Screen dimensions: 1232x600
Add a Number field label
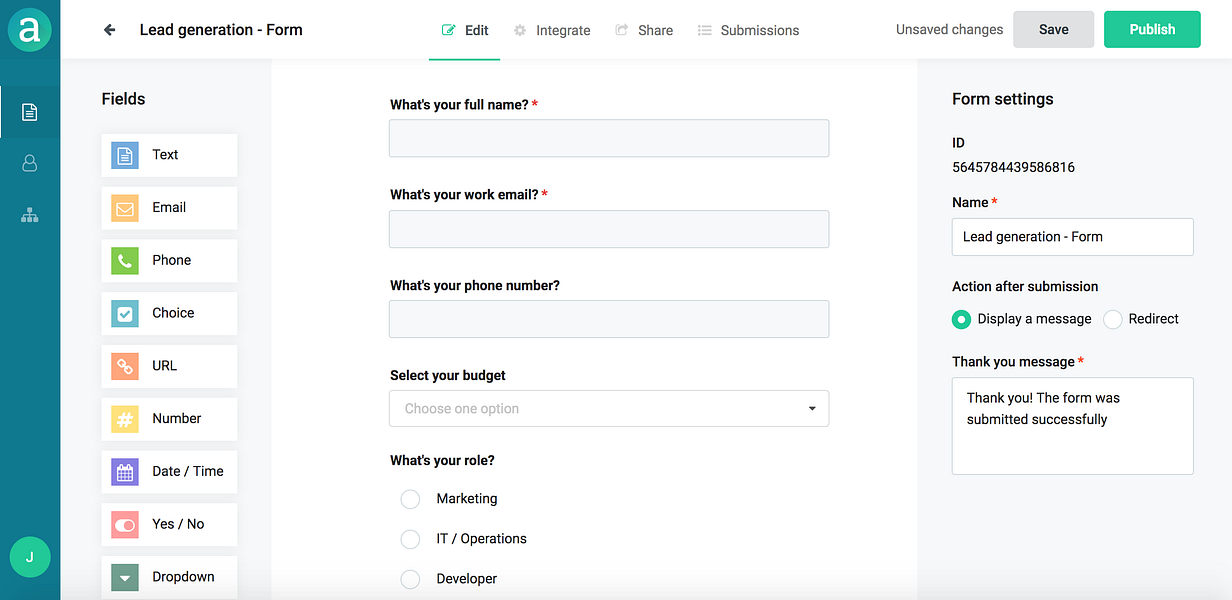[177, 419]
